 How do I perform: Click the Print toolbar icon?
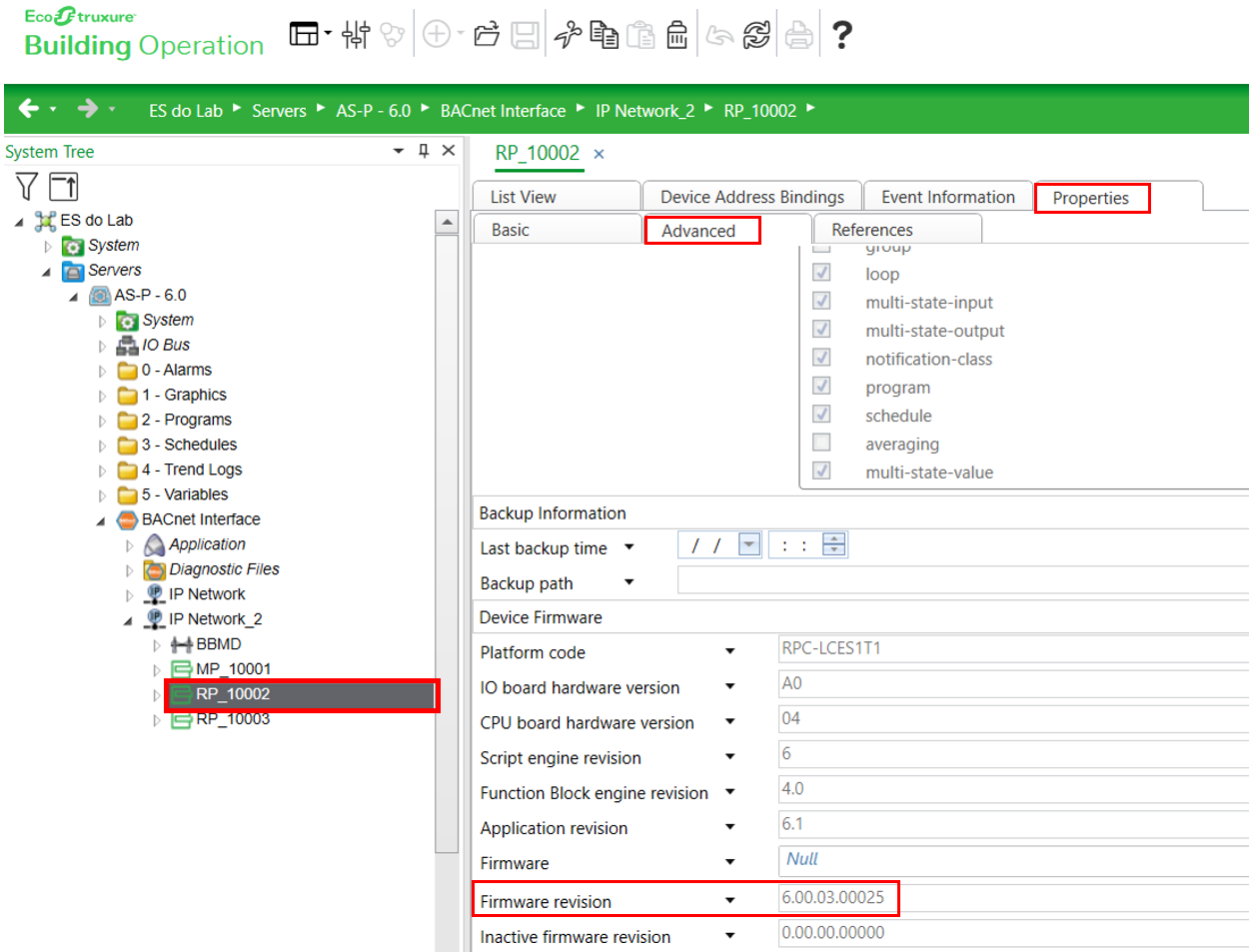798,35
